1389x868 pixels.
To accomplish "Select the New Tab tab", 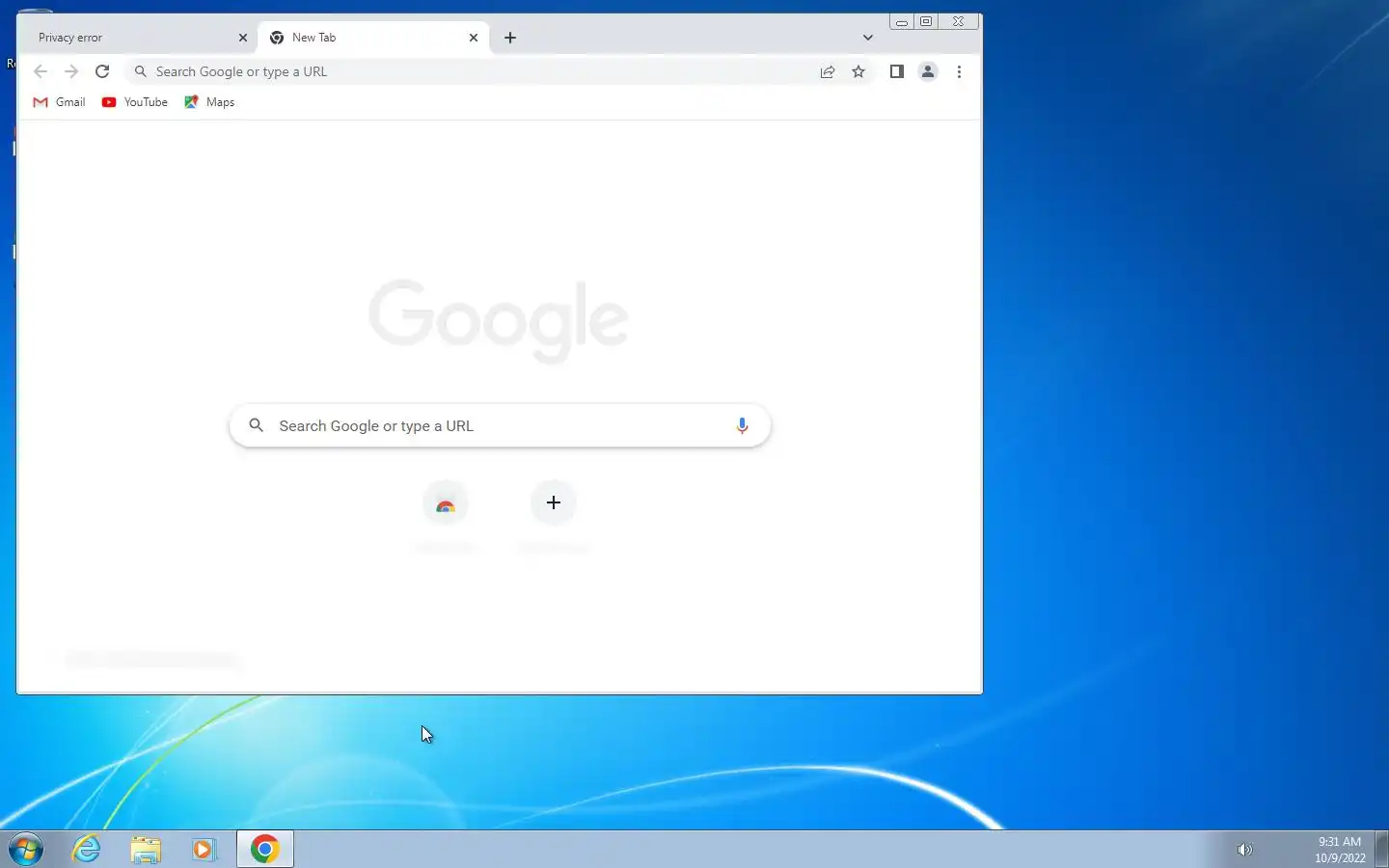I will 372,38.
